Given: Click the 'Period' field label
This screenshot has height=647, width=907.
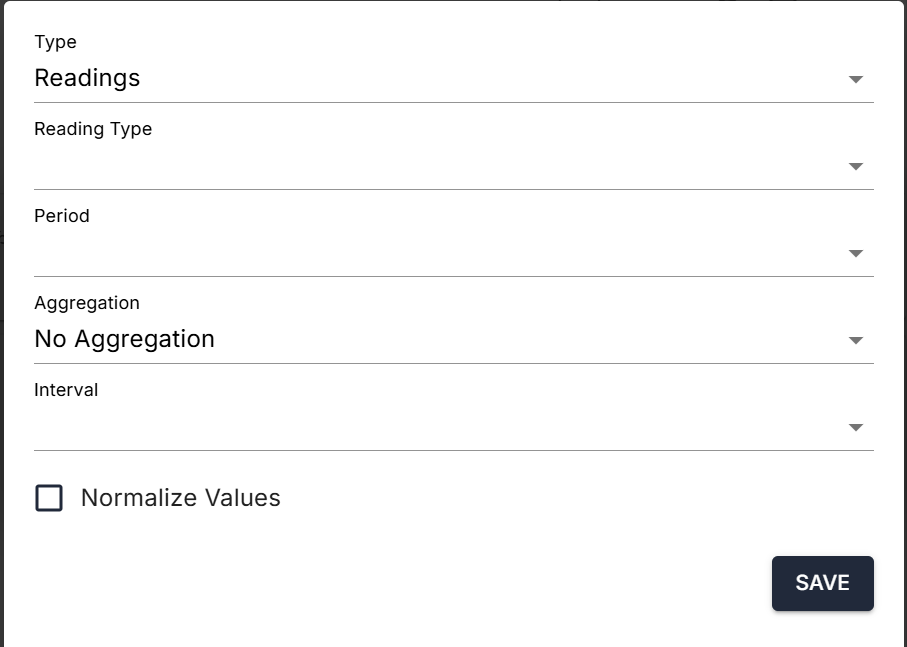Looking at the screenshot, I should point(62,216).
